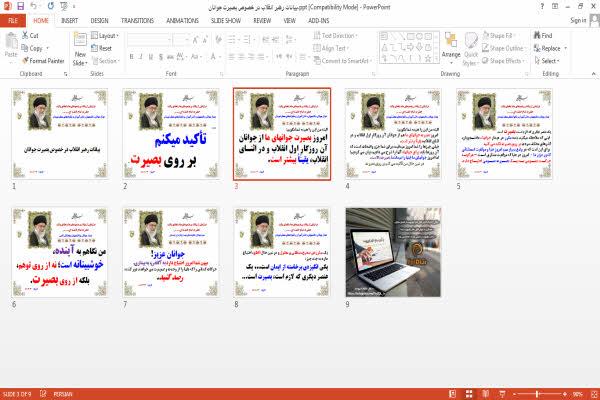Toggle Italic formatting

tap(141, 57)
